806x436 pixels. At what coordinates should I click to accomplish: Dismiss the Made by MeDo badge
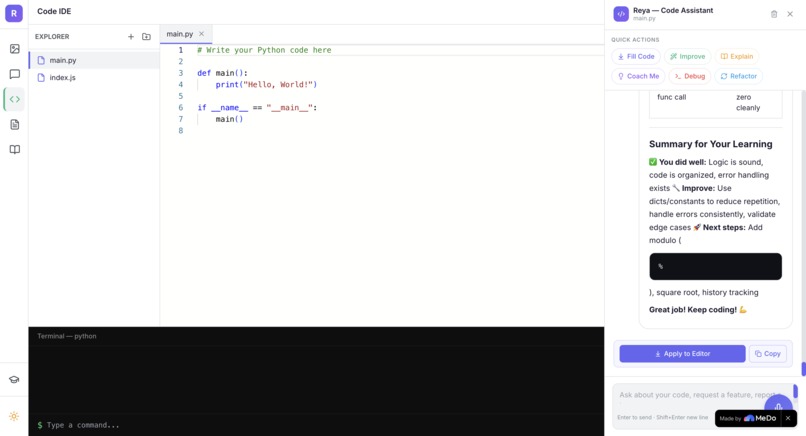788,419
